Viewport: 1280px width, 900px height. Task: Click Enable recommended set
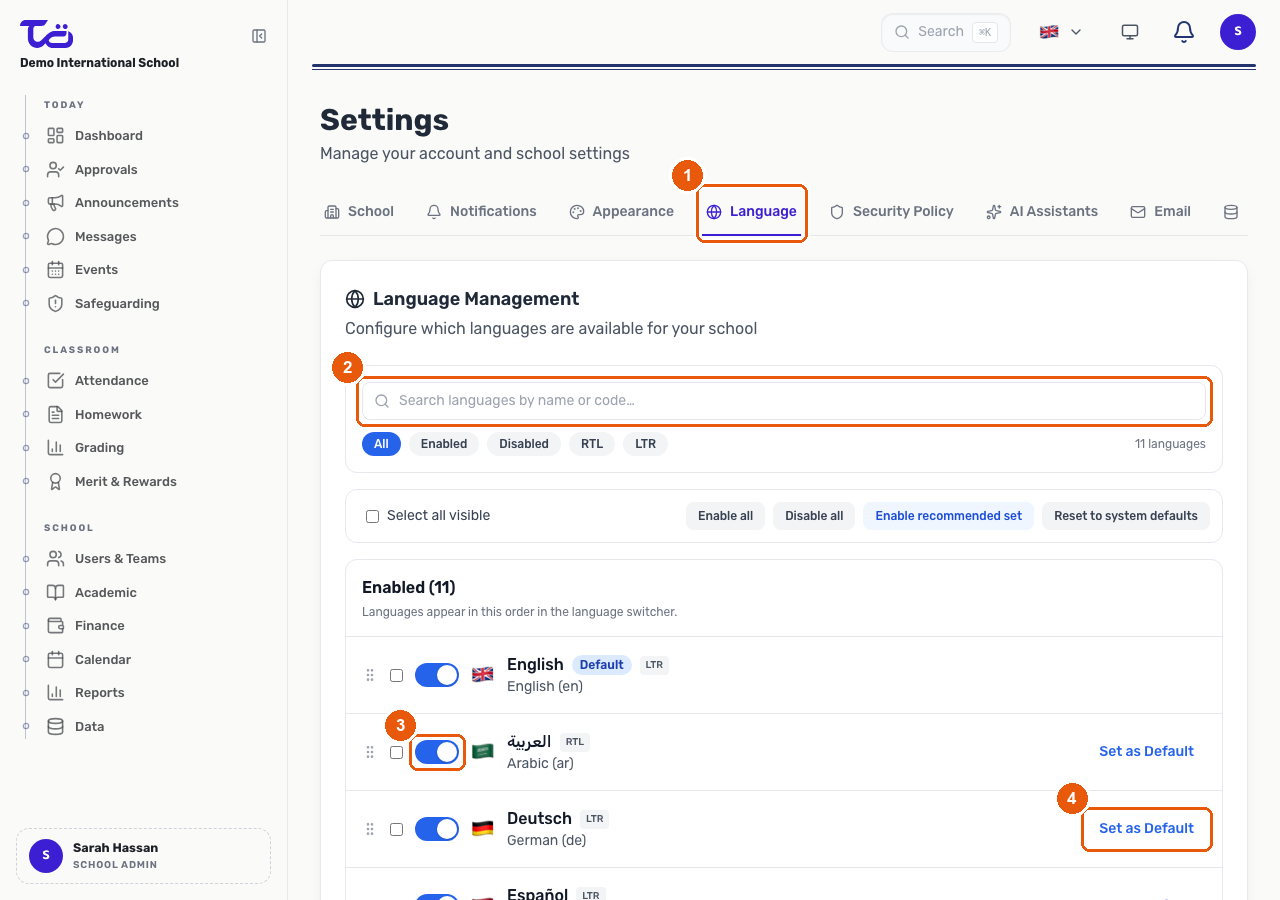click(x=949, y=516)
